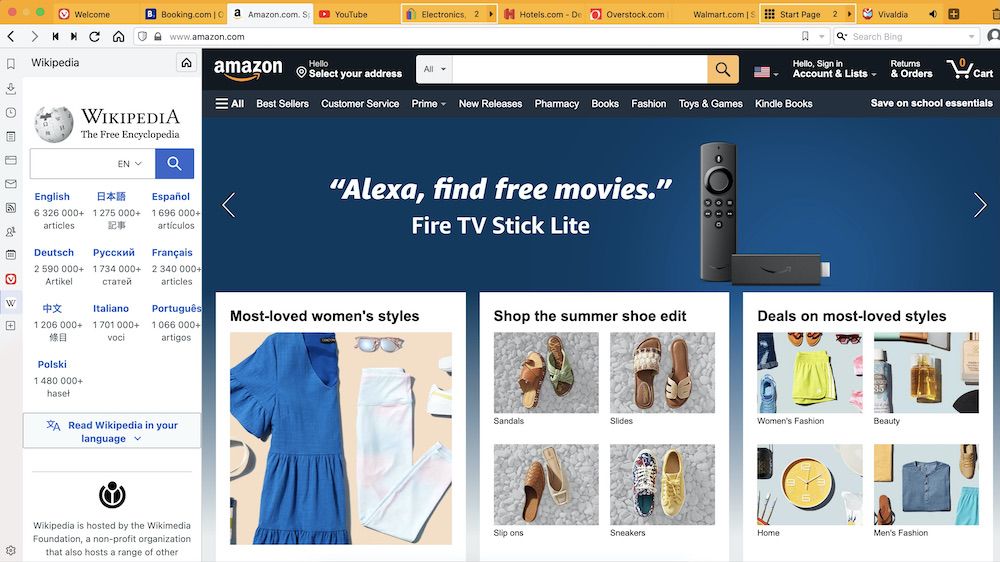Expand the Wikipedia EN language selector
The image size is (1000, 562).
(x=129, y=164)
